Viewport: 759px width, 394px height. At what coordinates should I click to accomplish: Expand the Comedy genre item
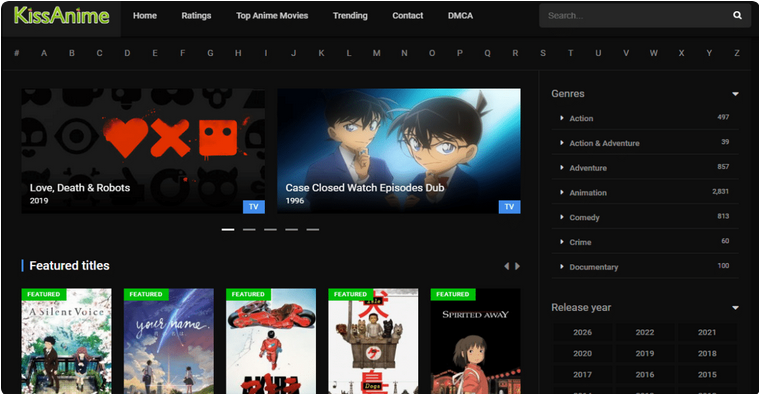tap(645, 217)
